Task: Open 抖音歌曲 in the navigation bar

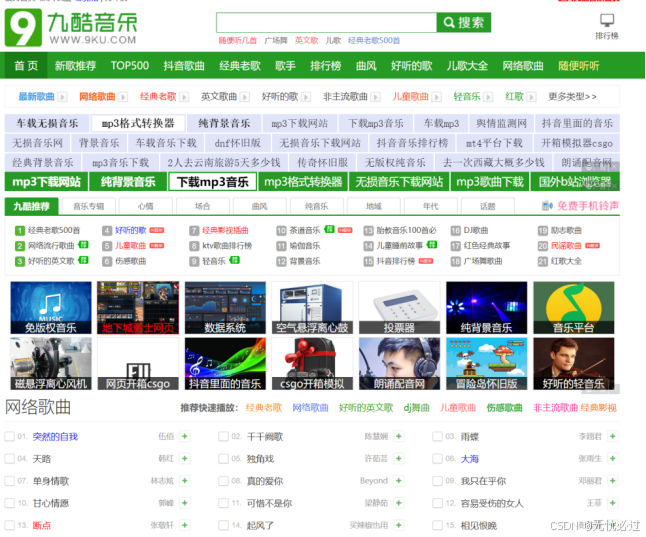Action: 184,66
